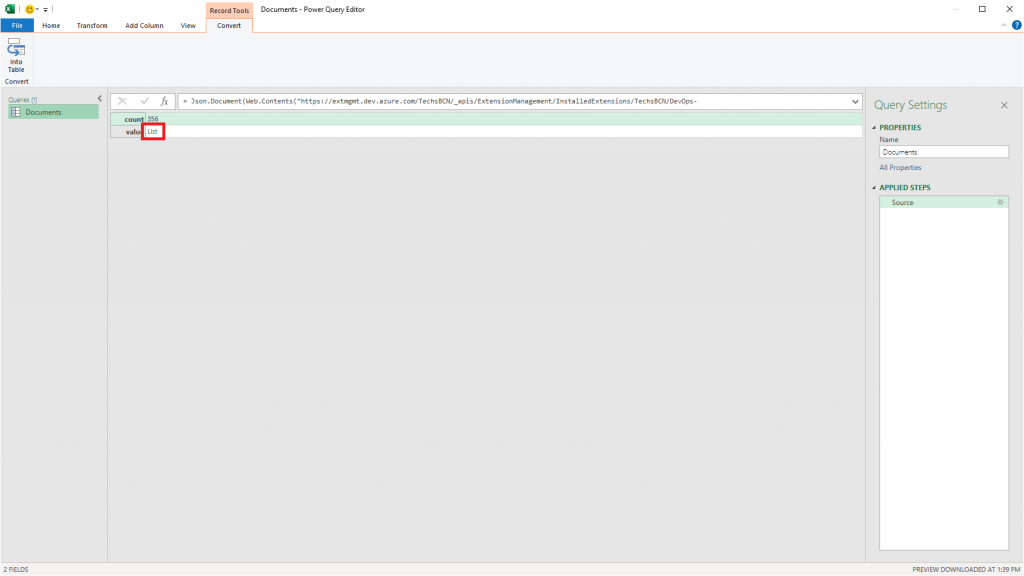The image size is (1024, 576).
Task: Open the Quick Access Toolbar dropdown arrow
Action: click(44, 9)
